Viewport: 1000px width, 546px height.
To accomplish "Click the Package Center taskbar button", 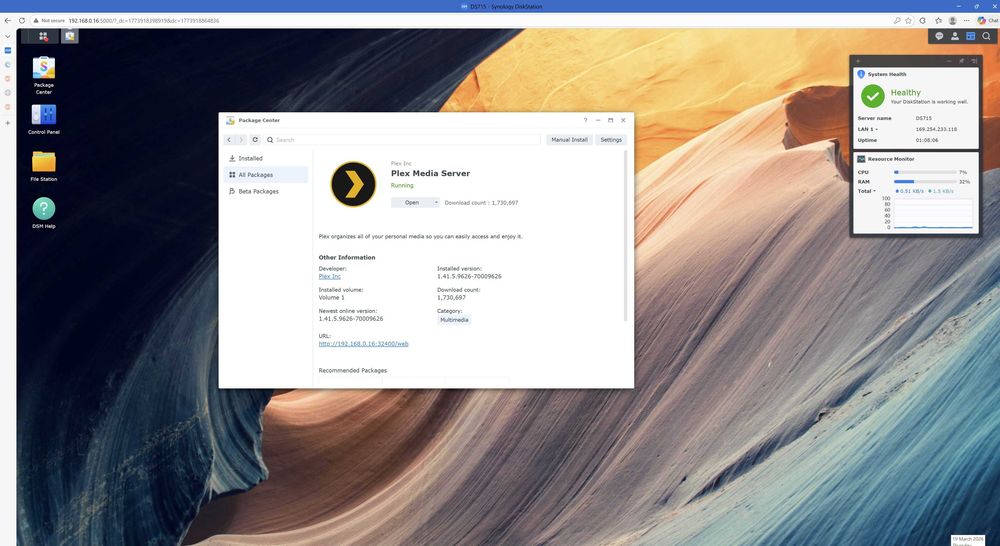I will 70,36.
